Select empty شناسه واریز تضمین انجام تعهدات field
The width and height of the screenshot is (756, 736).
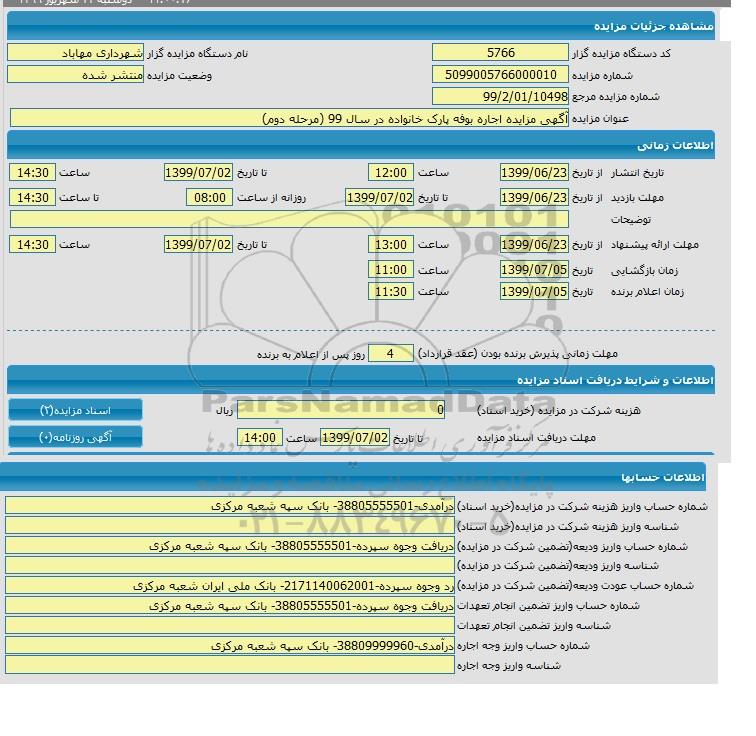click(230, 626)
